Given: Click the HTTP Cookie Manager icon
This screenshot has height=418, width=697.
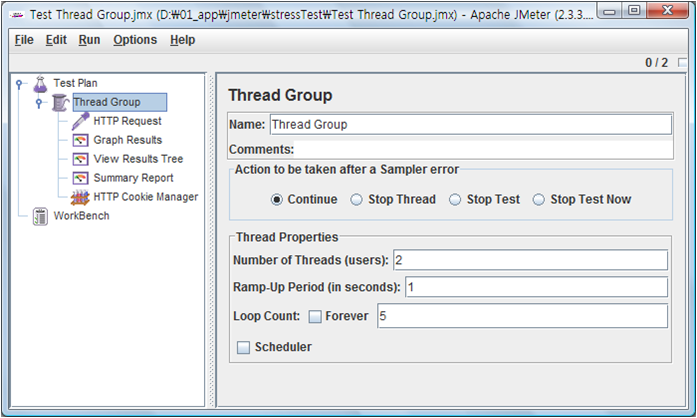Looking at the screenshot, I should click(81, 197).
